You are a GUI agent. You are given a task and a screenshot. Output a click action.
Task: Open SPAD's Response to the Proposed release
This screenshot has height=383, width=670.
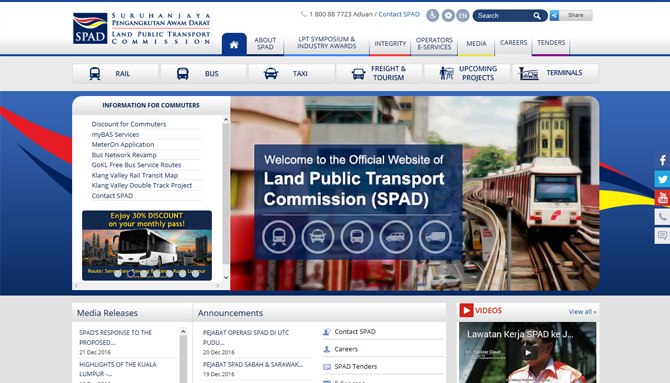tap(115, 337)
